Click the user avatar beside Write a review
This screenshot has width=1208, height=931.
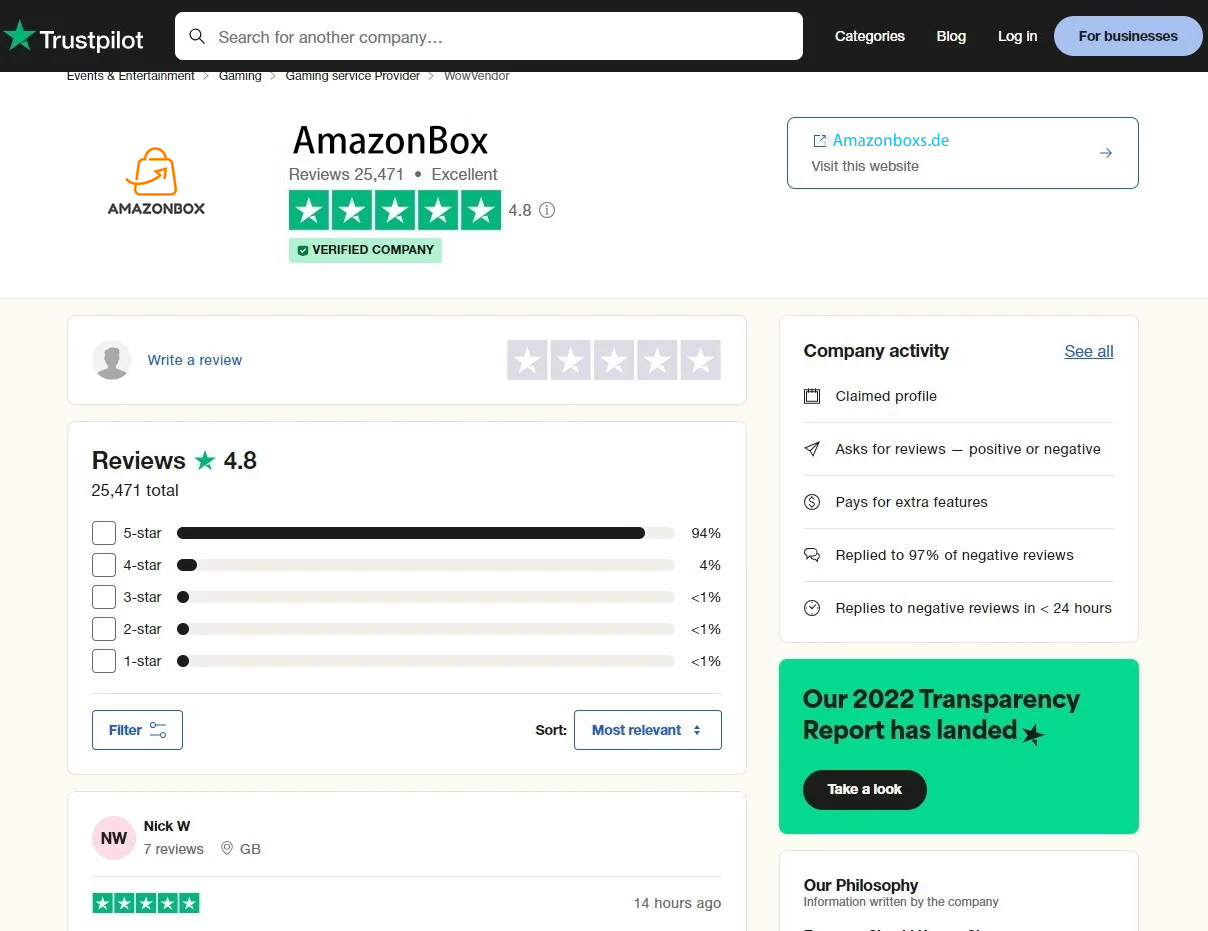coord(112,360)
